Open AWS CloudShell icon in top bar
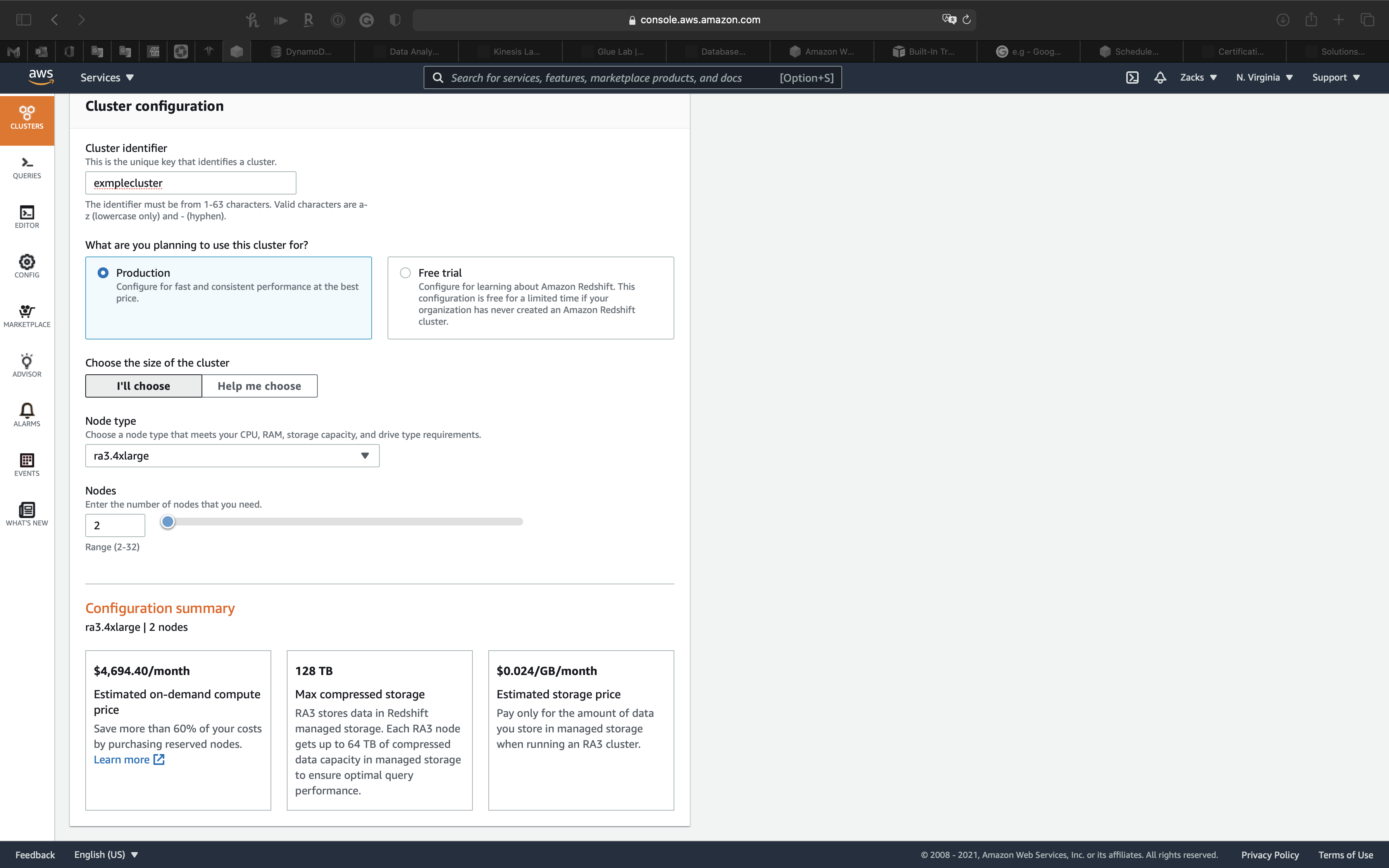 (x=1132, y=77)
